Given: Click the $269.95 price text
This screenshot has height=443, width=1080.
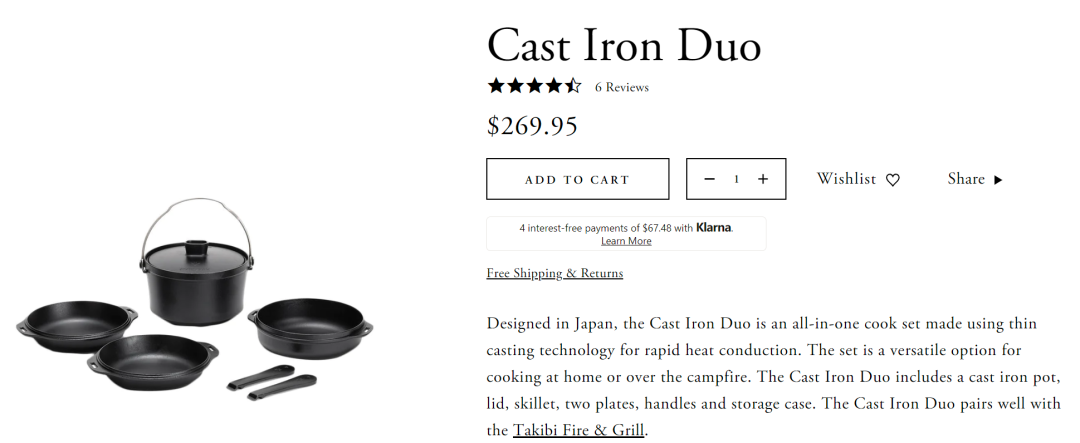Looking at the screenshot, I should (532, 126).
